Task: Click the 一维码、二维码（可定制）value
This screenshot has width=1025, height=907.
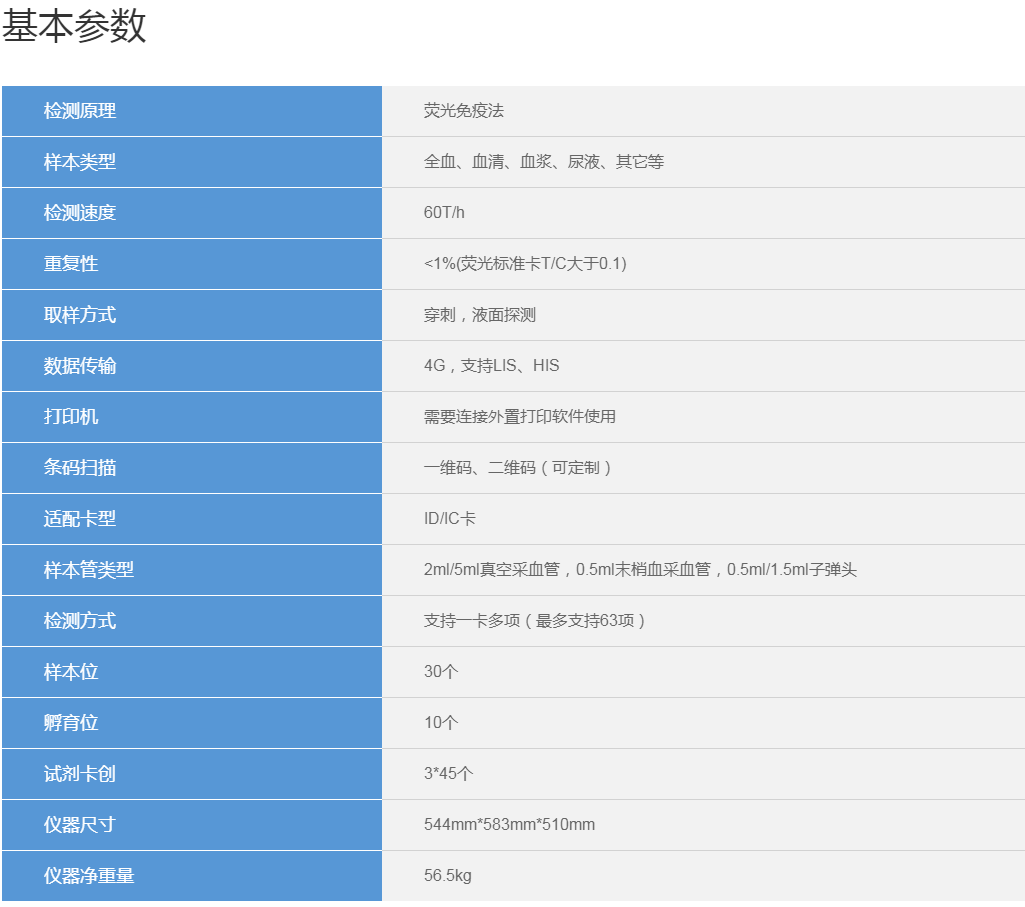Action: tap(518, 468)
